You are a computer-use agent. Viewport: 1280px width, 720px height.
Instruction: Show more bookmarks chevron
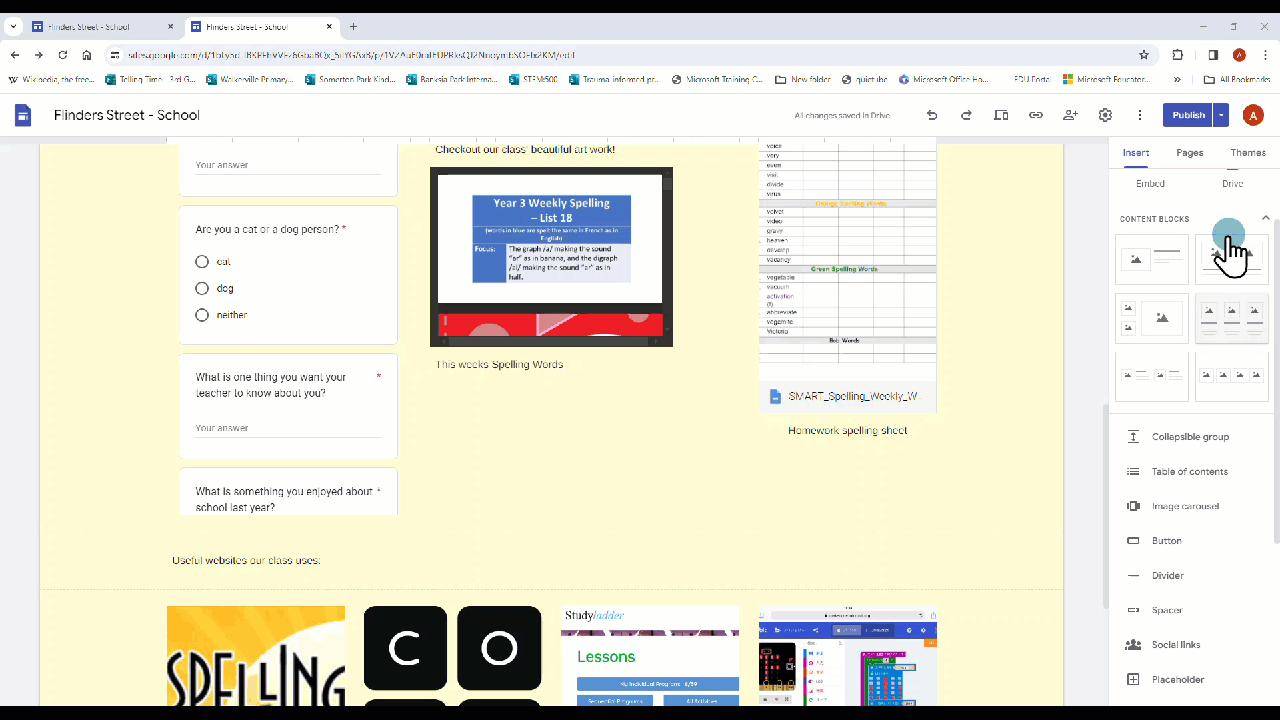click(x=1177, y=79)
